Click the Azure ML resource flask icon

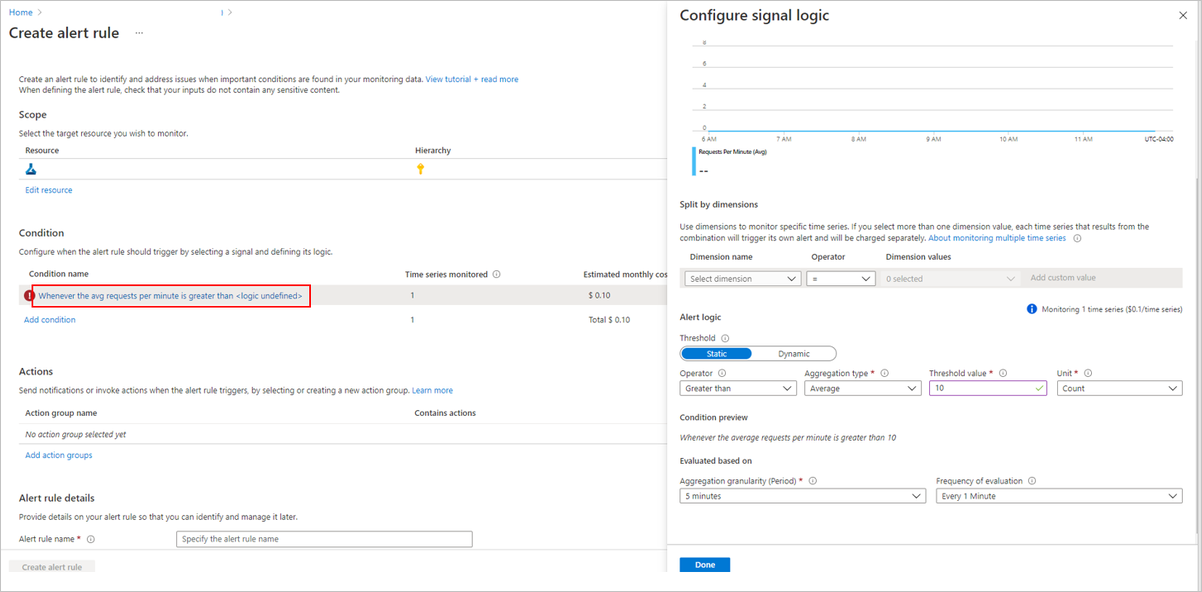click(31, 170)
